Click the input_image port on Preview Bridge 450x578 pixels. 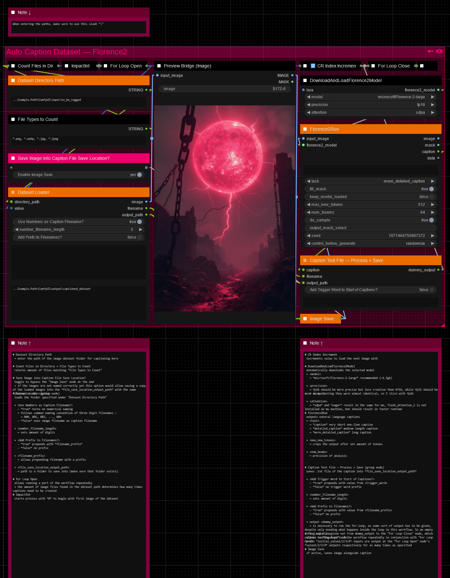157,75
